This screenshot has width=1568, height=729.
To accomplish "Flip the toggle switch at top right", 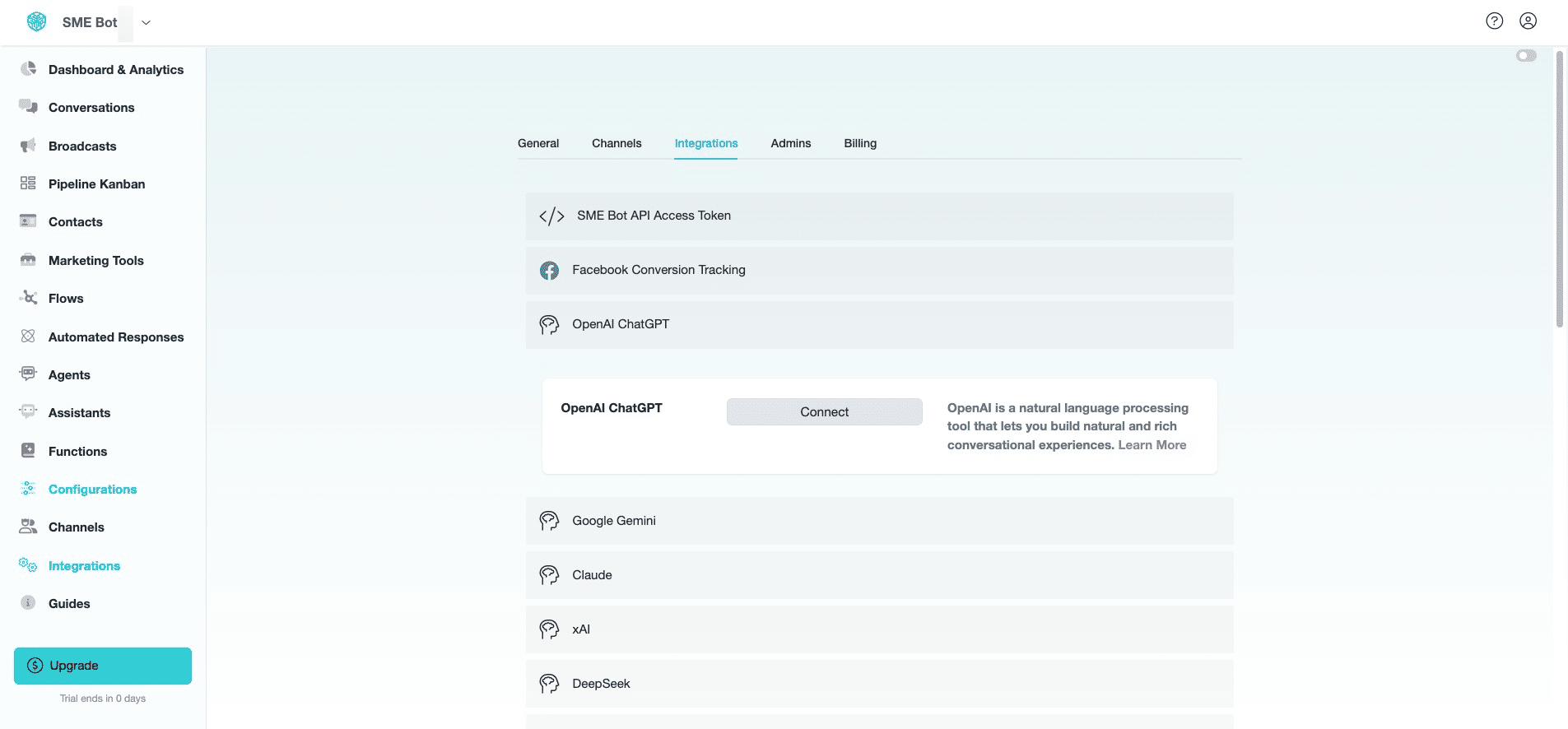I will [x=1526, y=56].
